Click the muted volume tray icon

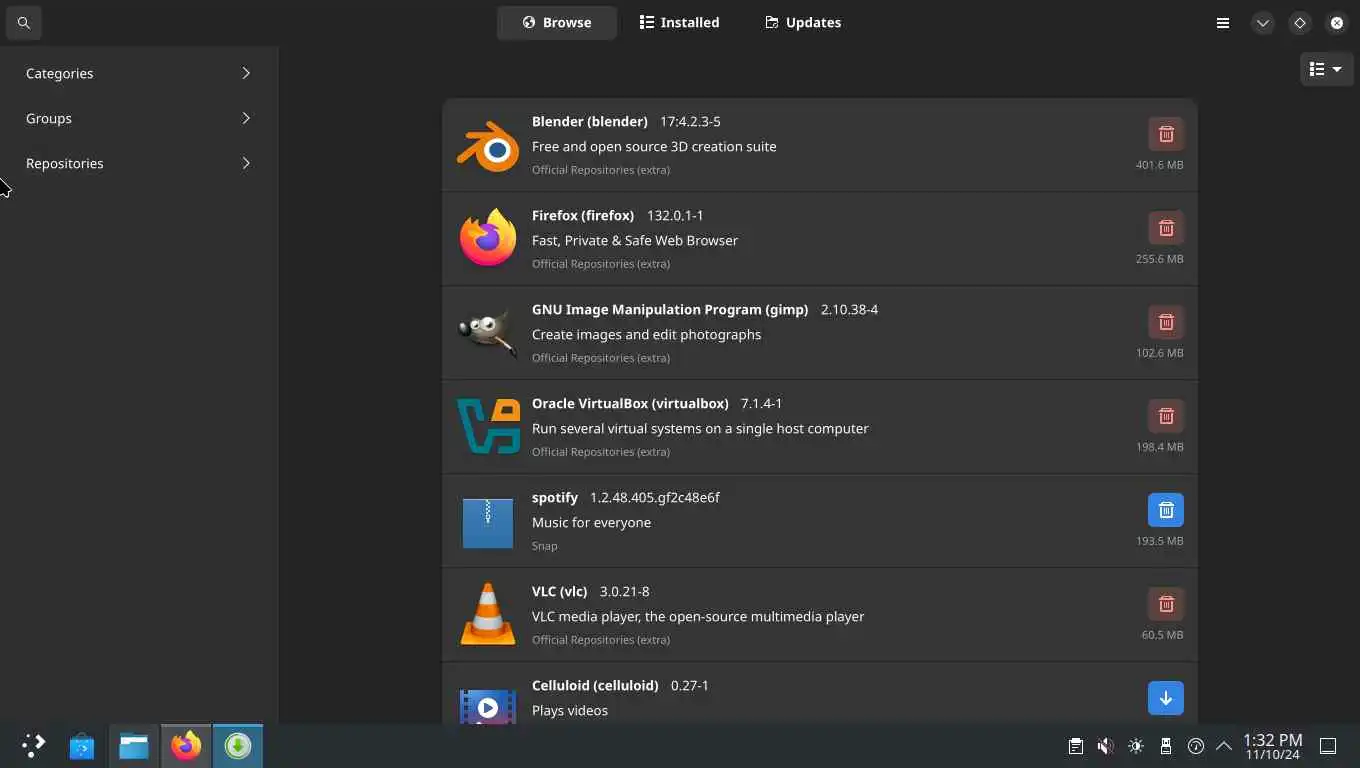click(1106, 746)
